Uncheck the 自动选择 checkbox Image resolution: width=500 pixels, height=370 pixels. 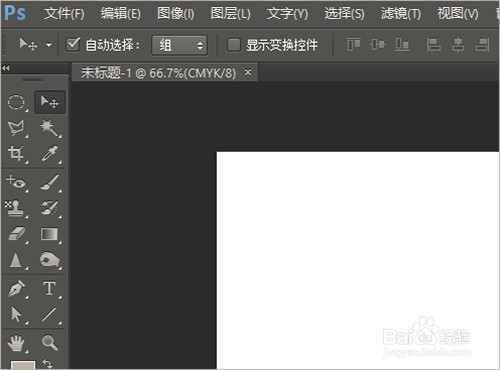point(73,44)
